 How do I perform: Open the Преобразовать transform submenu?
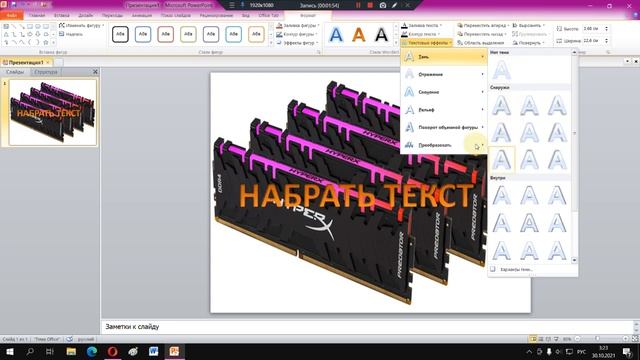pos(444,145)
